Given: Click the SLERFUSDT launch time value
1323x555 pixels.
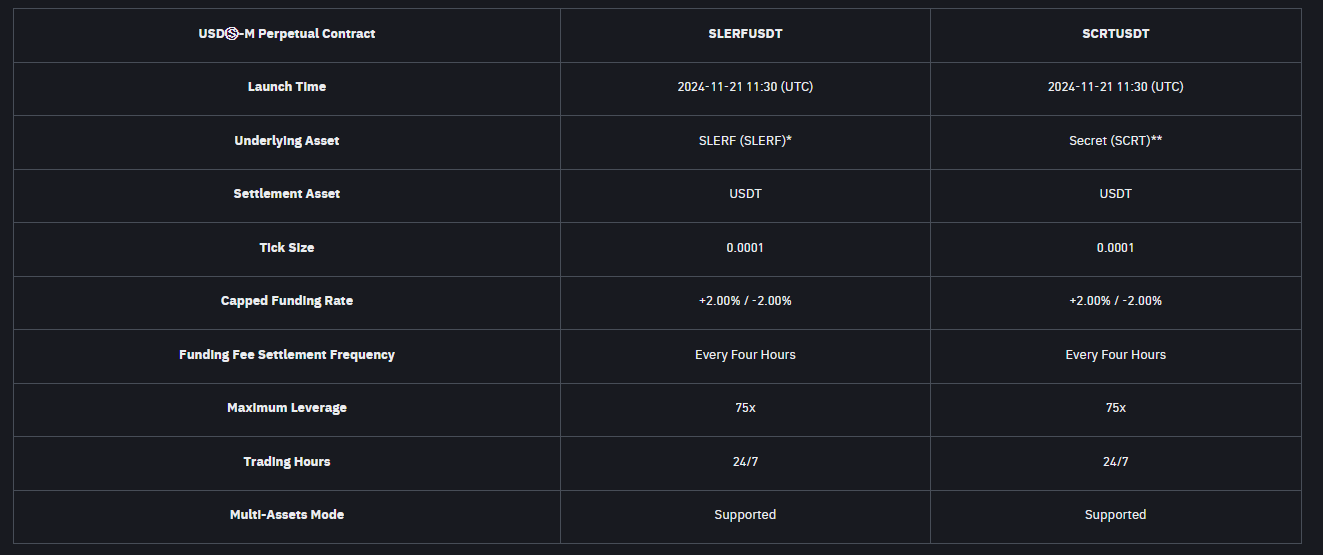Looking at the screenshot, I should [x=745, y=87].
